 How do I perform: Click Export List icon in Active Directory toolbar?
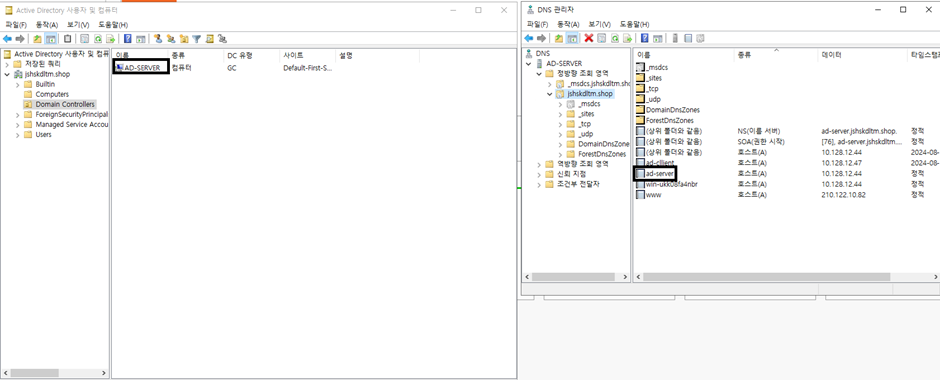[x=110, y=39]
